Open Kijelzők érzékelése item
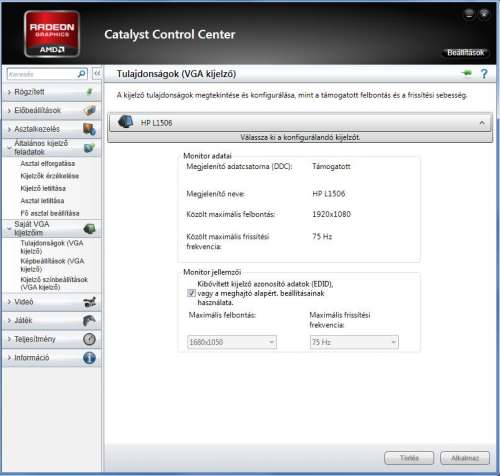500x476 pixels. (50, 176)
